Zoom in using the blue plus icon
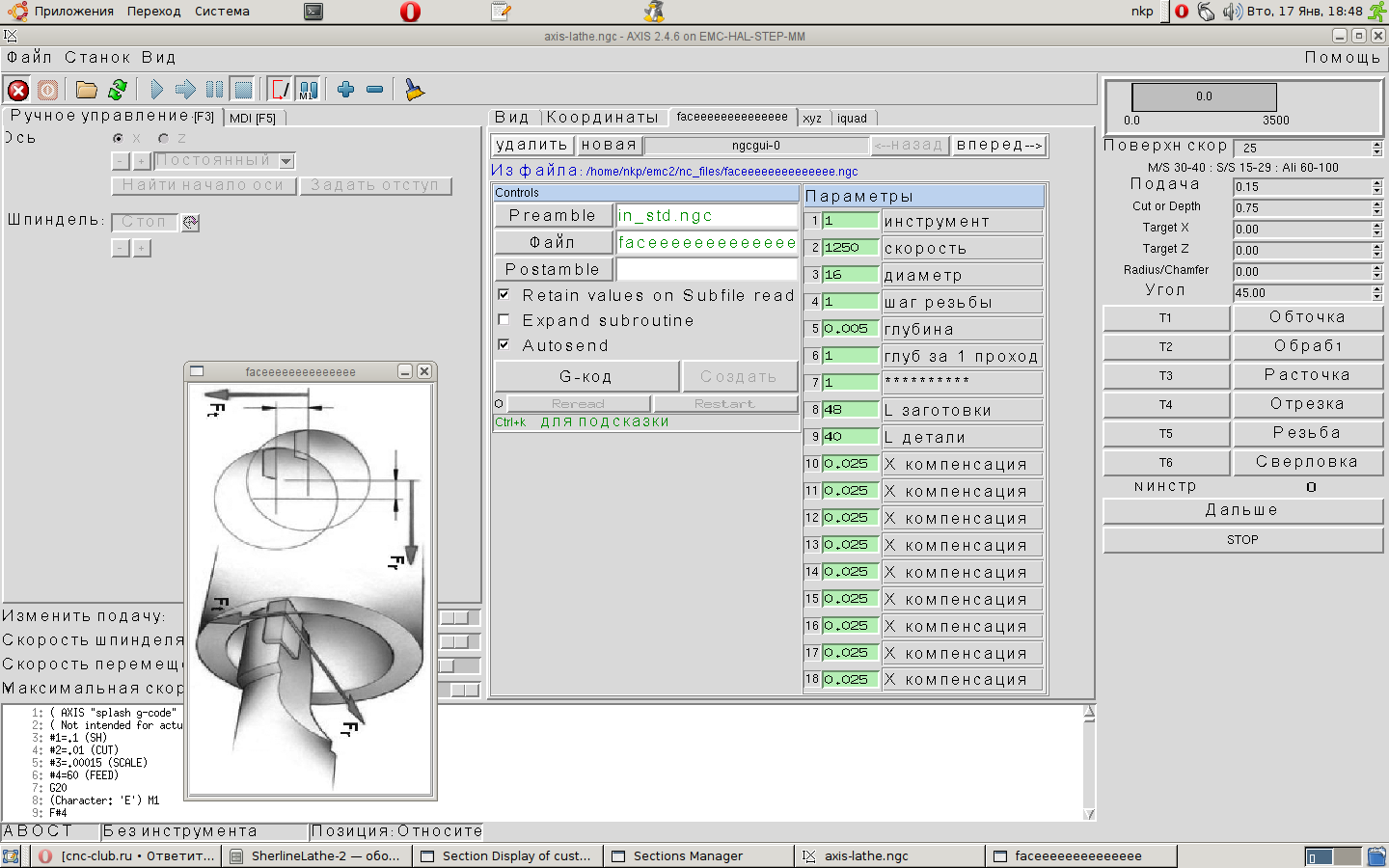Viewport: 1389px width, 868px height. point(345,90)
